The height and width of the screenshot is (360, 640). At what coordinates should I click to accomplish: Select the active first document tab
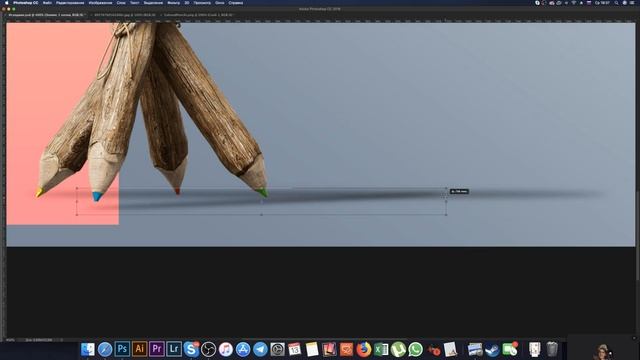tap(46, 15)
